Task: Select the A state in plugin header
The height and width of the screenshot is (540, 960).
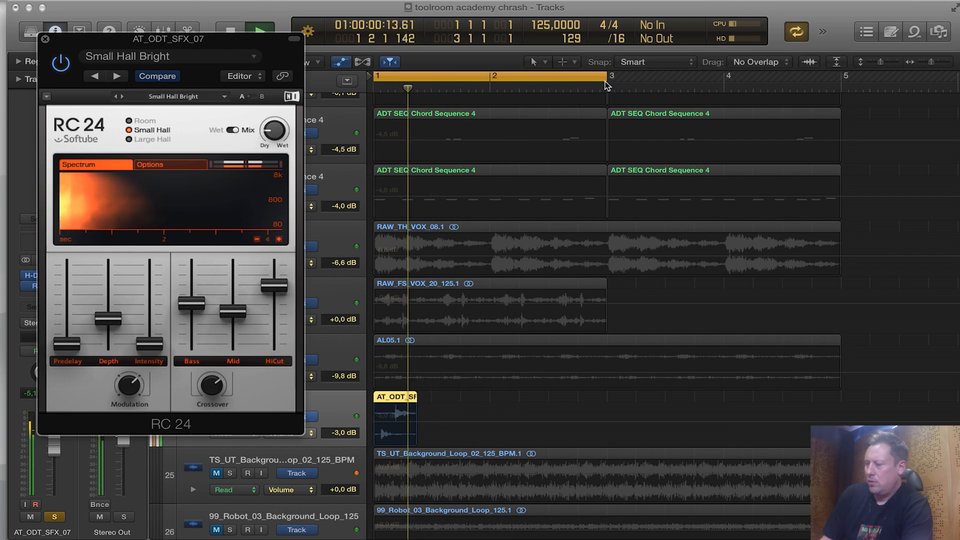Action: 242,97
